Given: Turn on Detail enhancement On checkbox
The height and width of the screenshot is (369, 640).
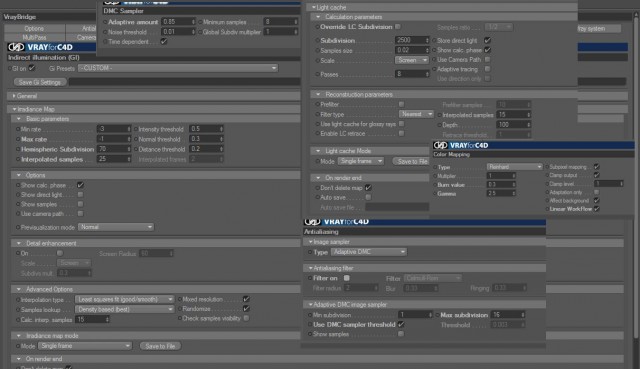Looking at the screenshot, I should pyautogui.click(x=60, y=253).
